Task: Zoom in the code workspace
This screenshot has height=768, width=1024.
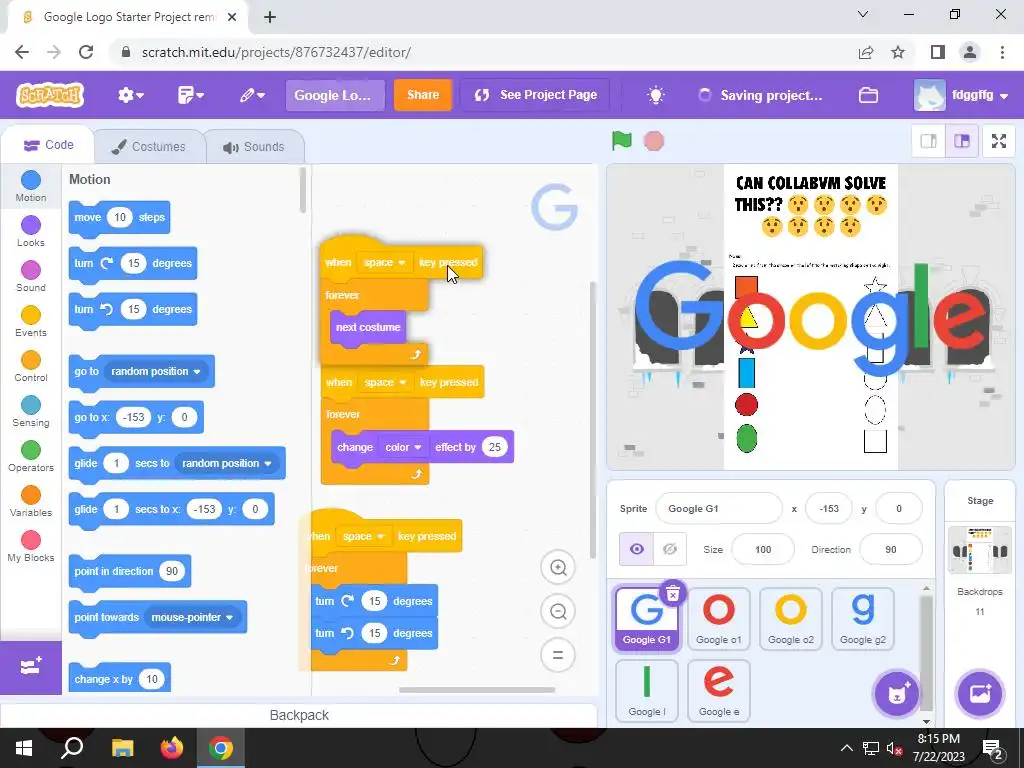Action: click(558, 568)
